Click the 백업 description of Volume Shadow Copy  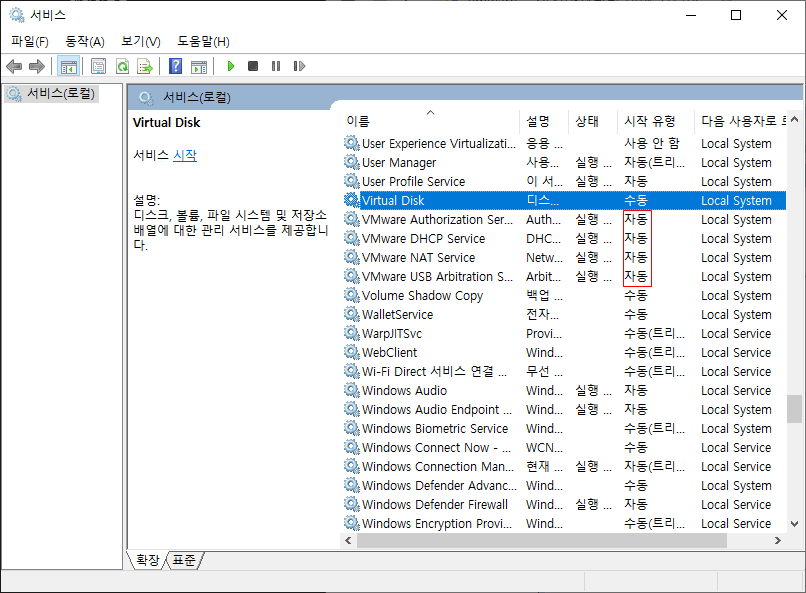544,295
